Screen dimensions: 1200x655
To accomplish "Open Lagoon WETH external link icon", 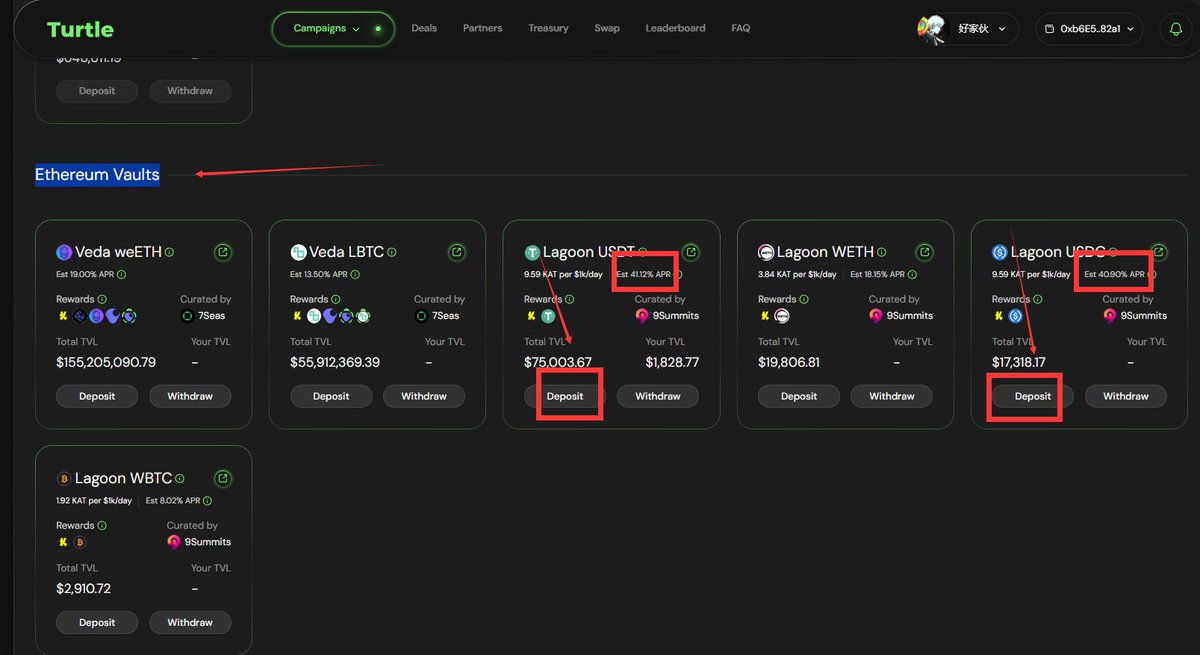I will click(x=925, y=252).
